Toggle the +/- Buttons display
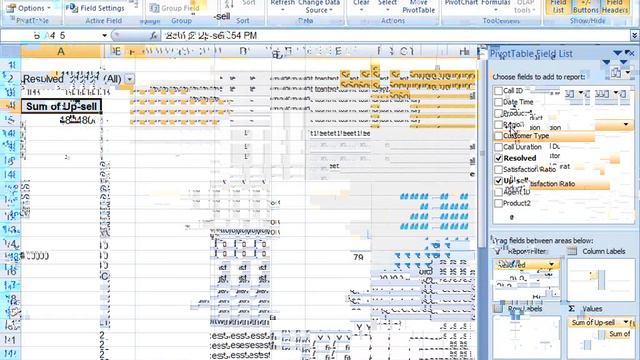The height and width of the screenshot is (360, 640). pyautogui.click(x=585, y=7)
